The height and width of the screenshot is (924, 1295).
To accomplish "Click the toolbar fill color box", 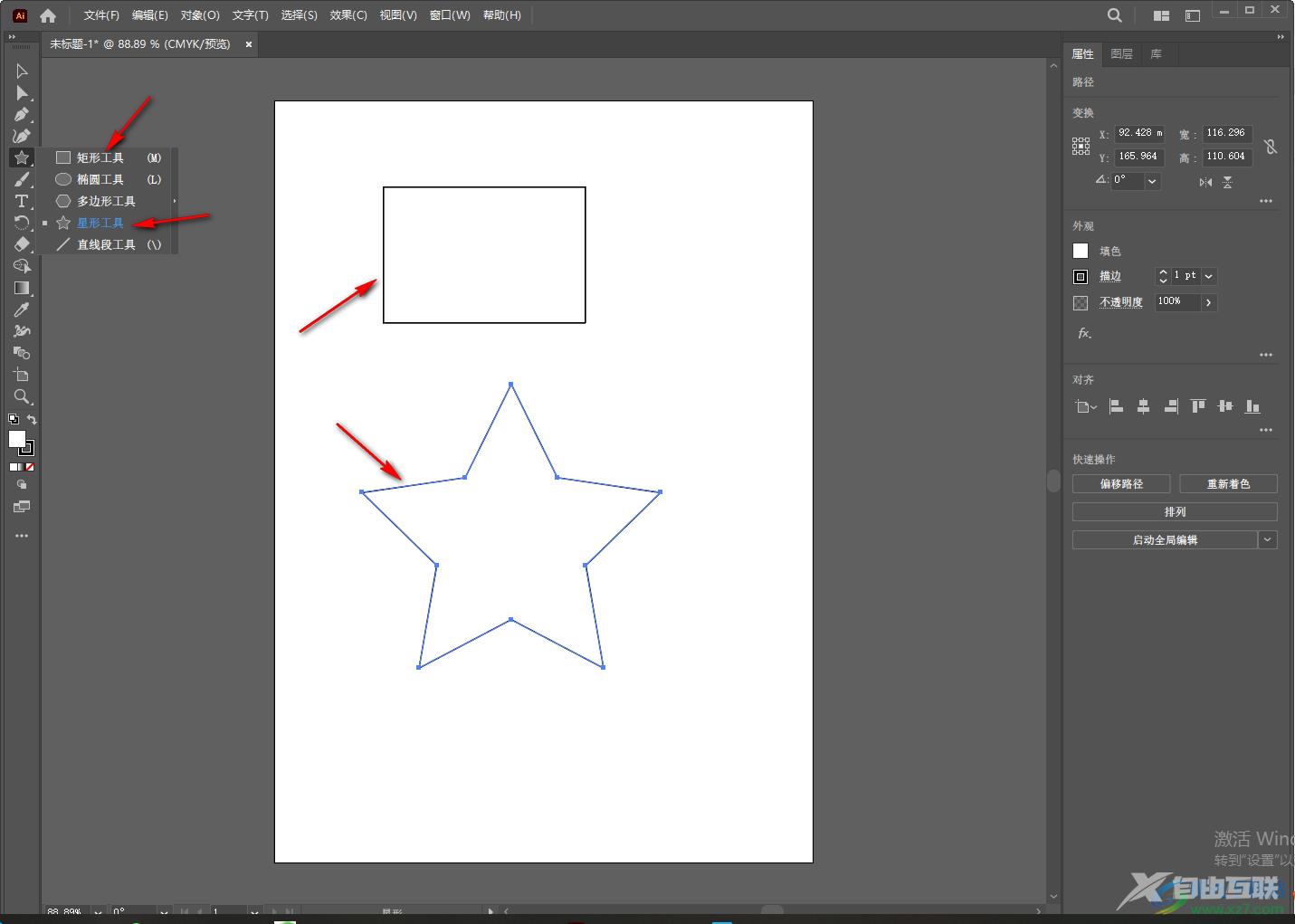I will (16, 439).
